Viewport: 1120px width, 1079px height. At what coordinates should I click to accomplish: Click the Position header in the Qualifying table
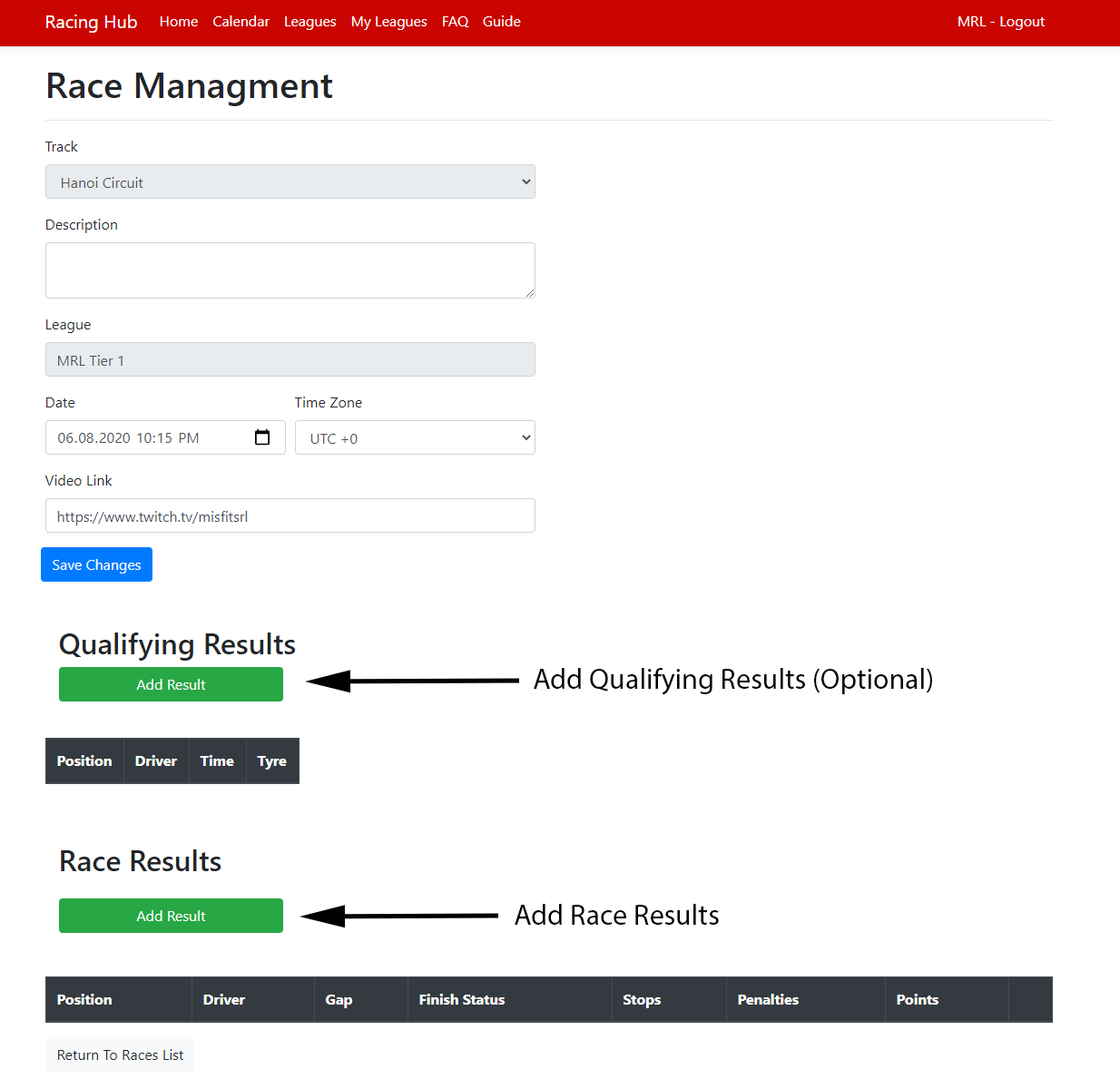pyautogui.click(x=84, y=760)
